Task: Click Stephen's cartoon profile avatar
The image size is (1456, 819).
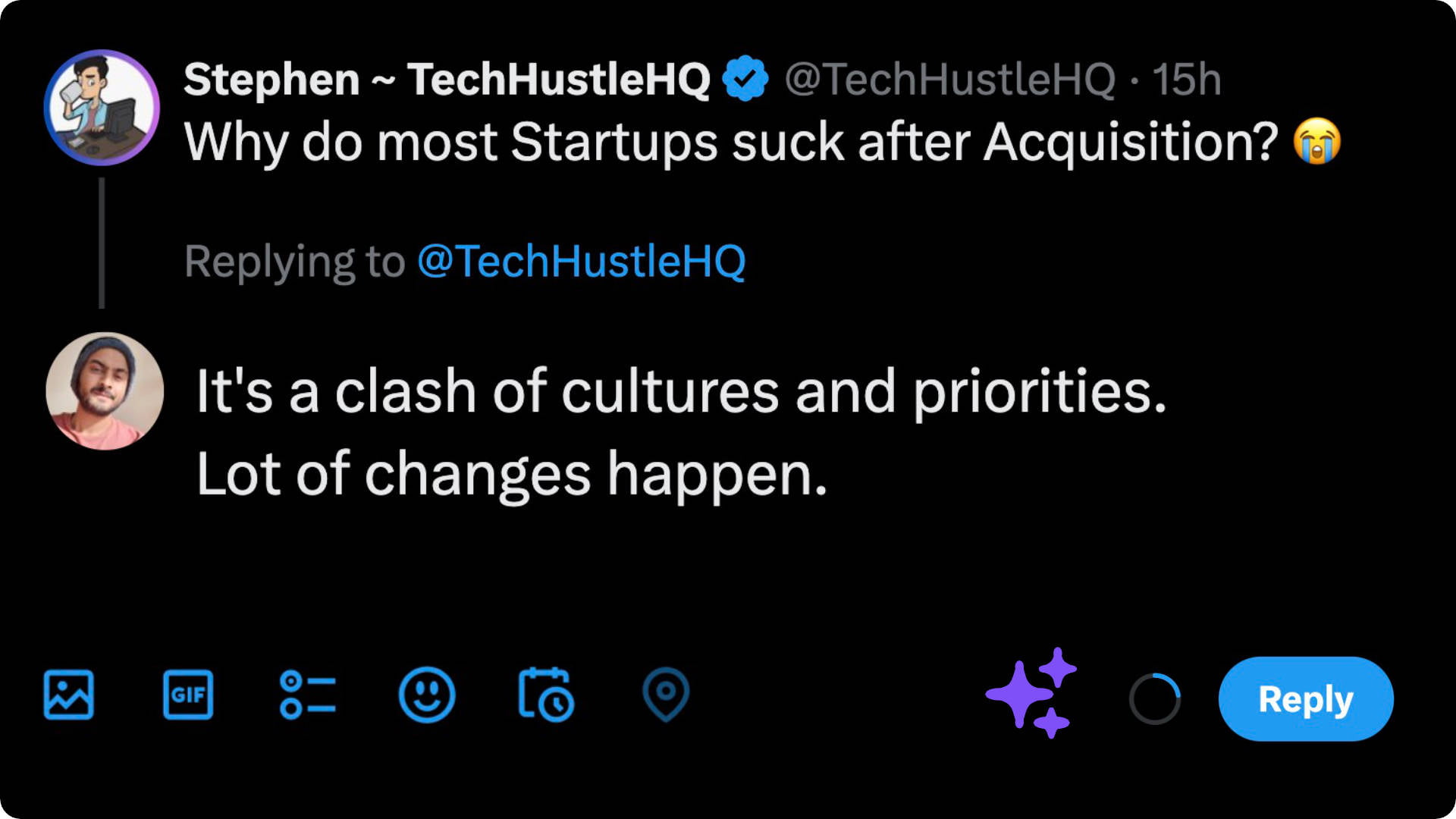Action: click(x=102, y=108)
